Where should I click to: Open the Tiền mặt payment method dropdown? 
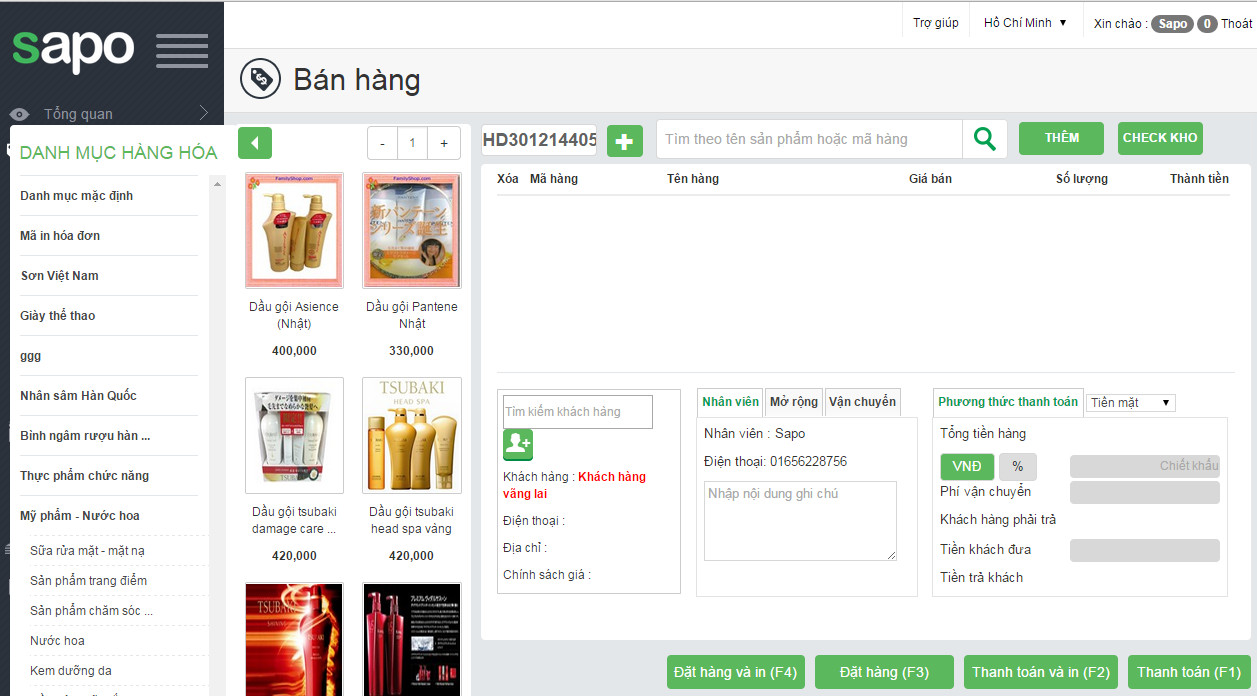point(1131,402)
